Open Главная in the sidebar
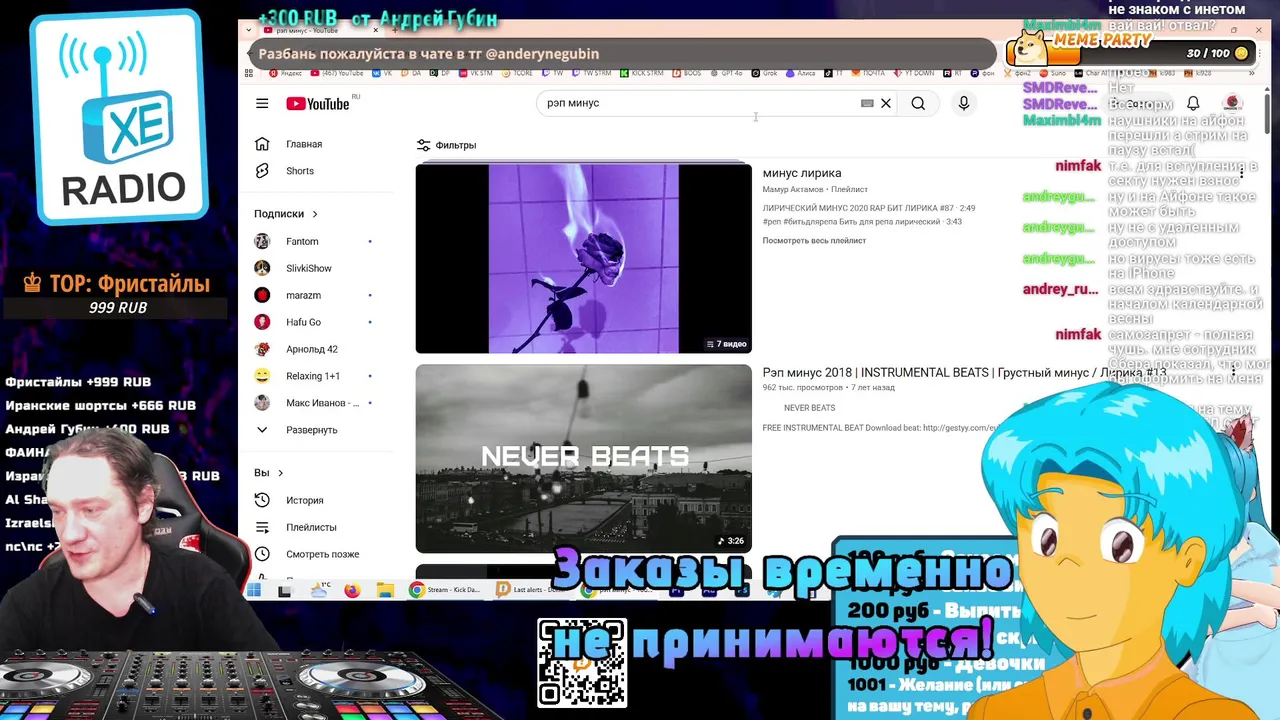 pos(304,144)
